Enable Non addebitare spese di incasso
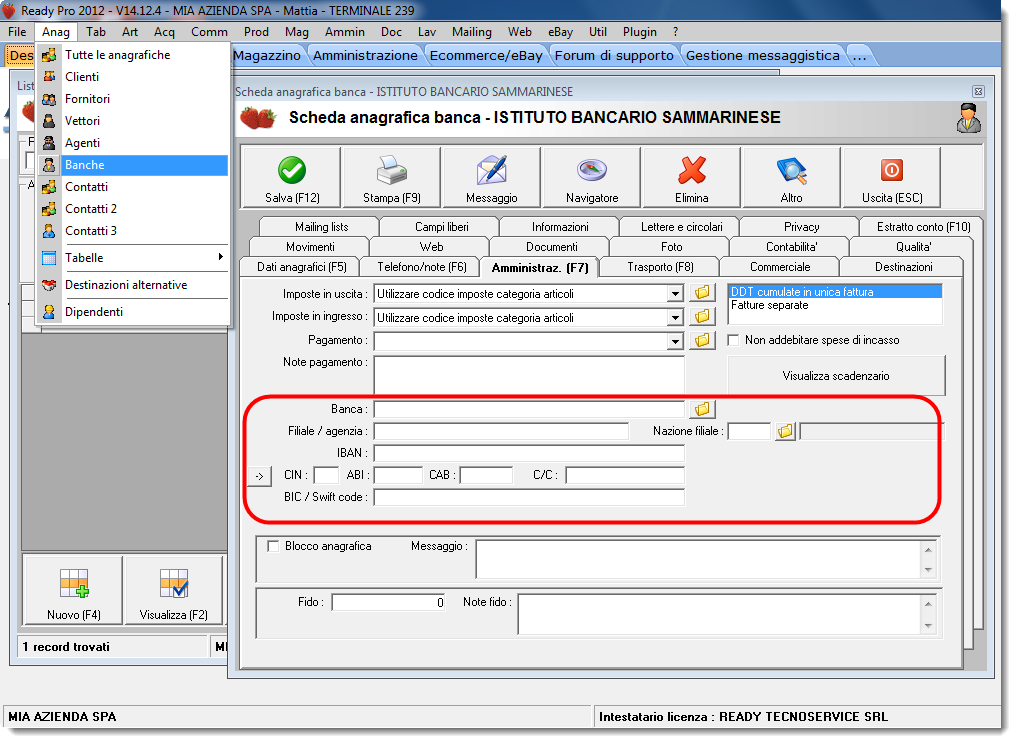Viewport: 1016px width, 743px height. (733, 340)
